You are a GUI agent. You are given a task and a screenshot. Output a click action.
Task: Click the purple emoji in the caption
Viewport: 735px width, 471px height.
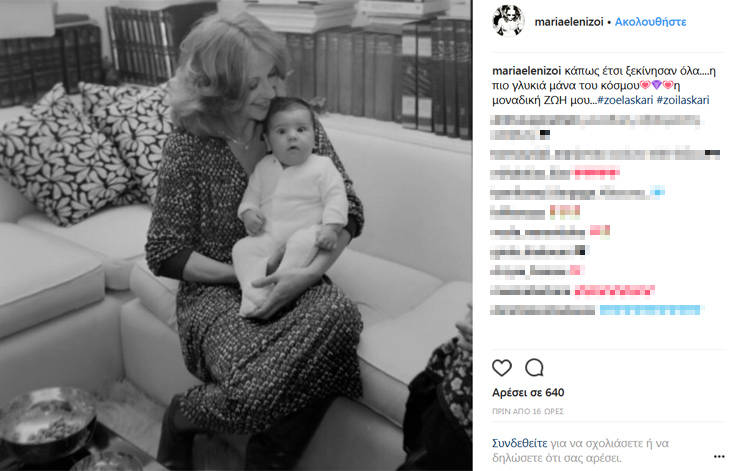tap(657, 85)
